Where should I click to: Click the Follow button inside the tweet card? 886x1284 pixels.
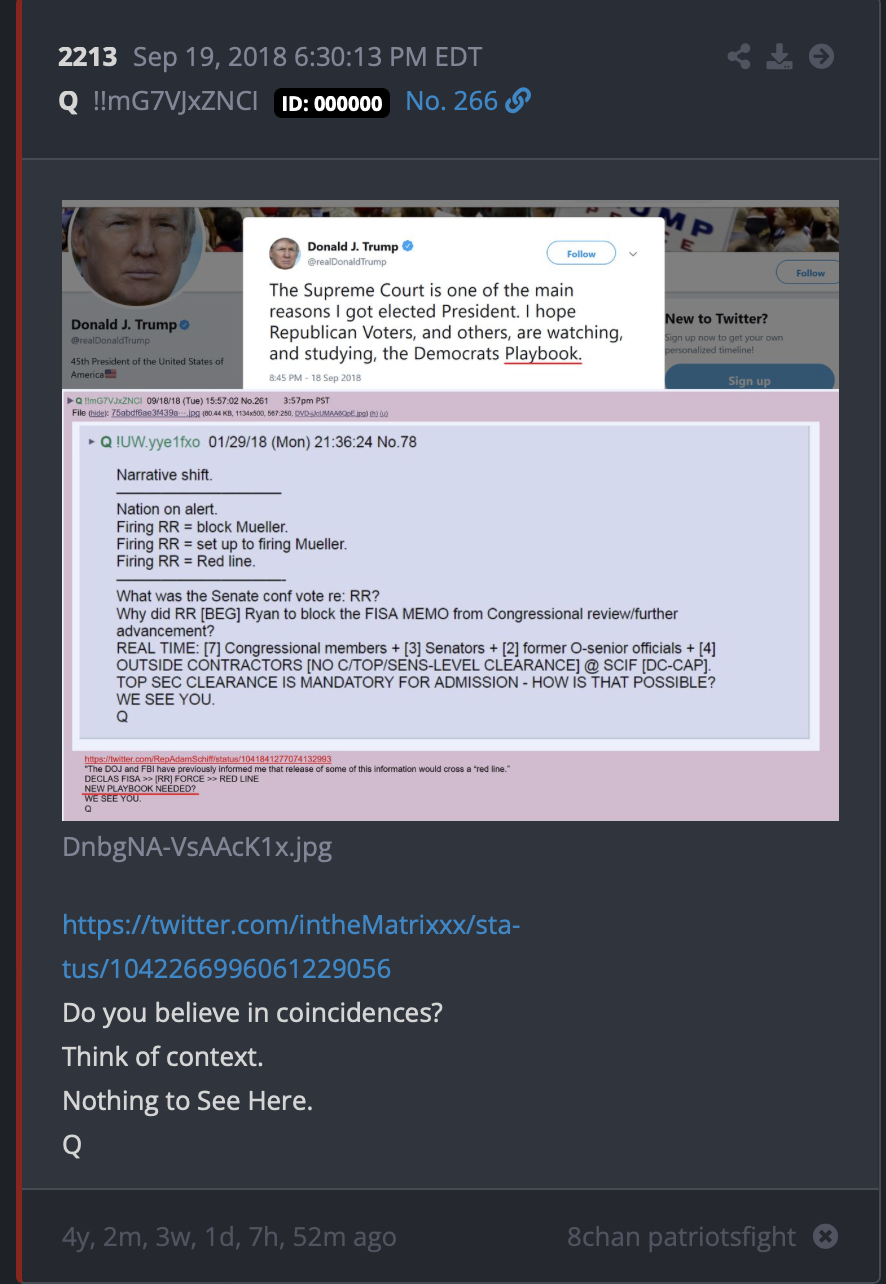(x=581, y=254)
